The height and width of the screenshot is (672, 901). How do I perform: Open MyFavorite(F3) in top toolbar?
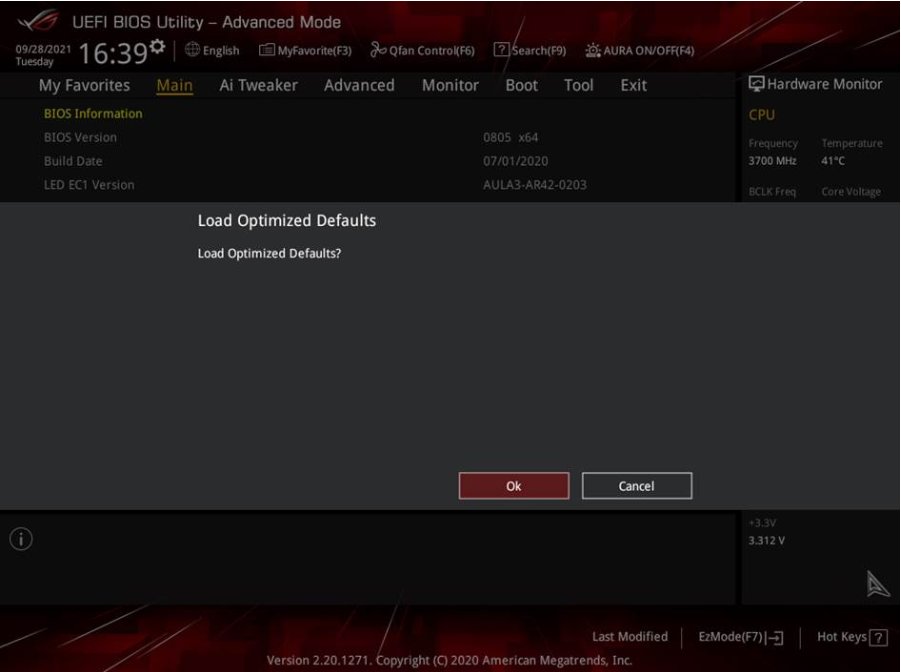tap(306, 51)
